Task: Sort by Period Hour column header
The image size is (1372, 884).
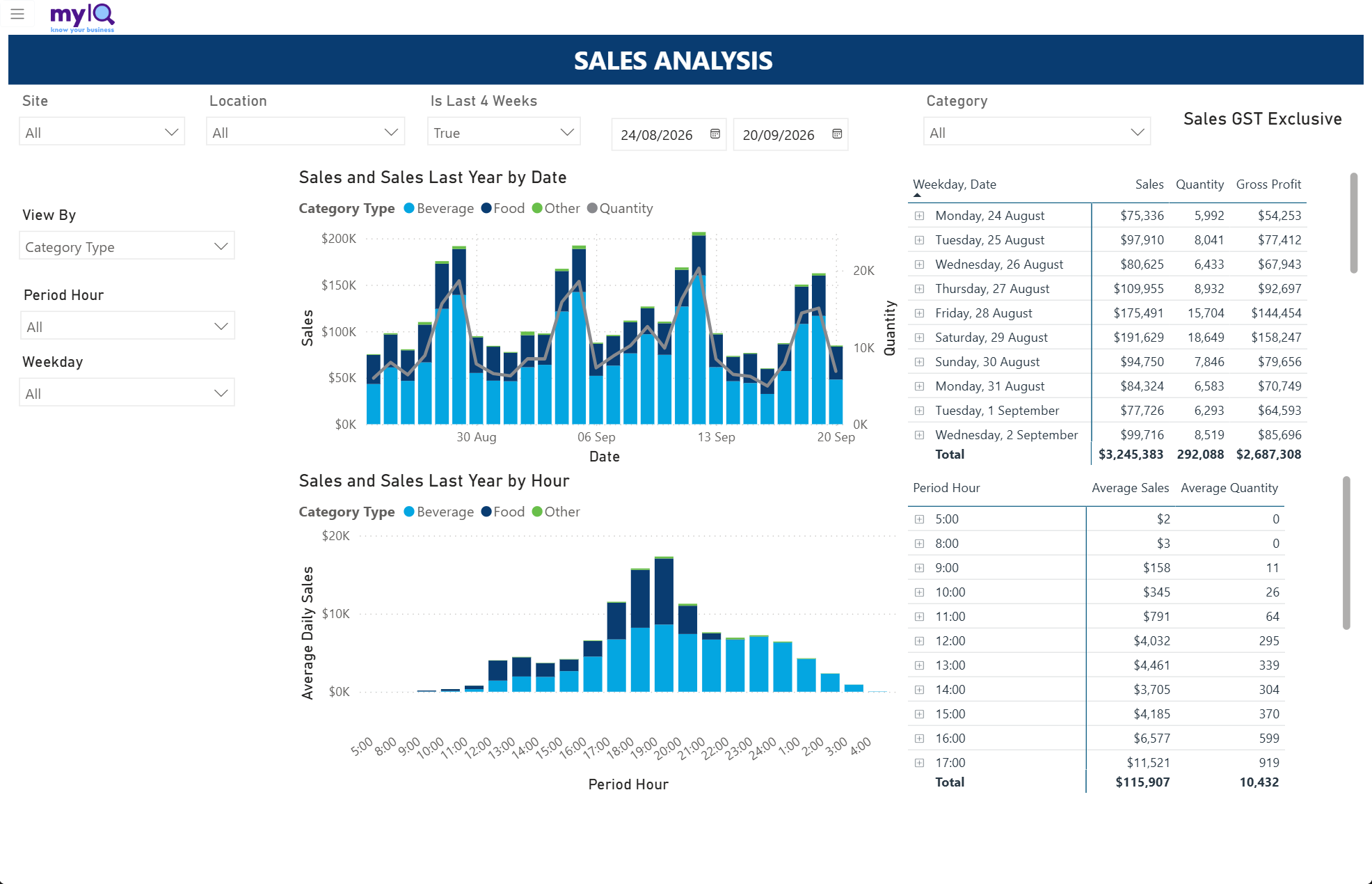Action: tap(946, 488)
